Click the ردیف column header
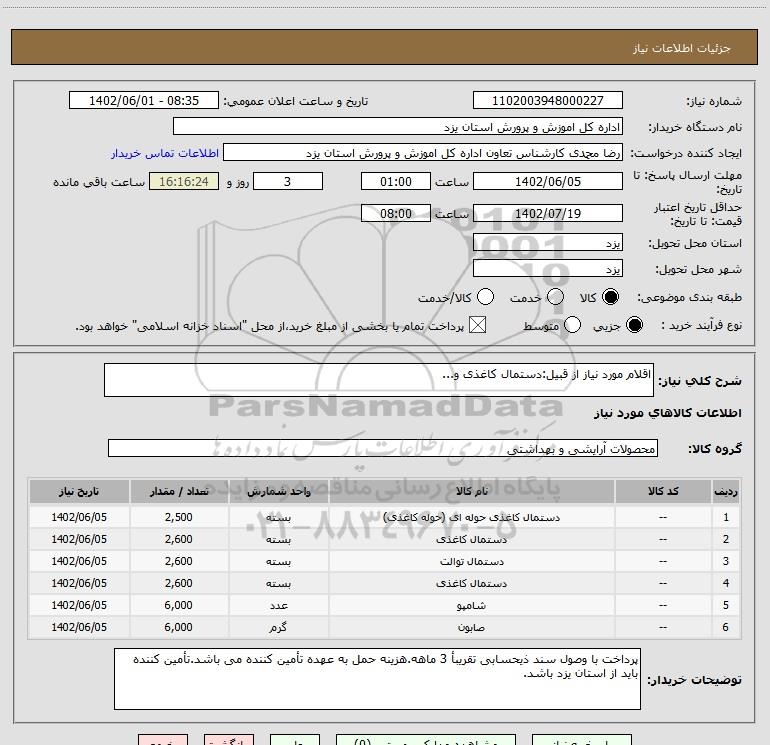The image size is (770, 745). click(726, 492)
